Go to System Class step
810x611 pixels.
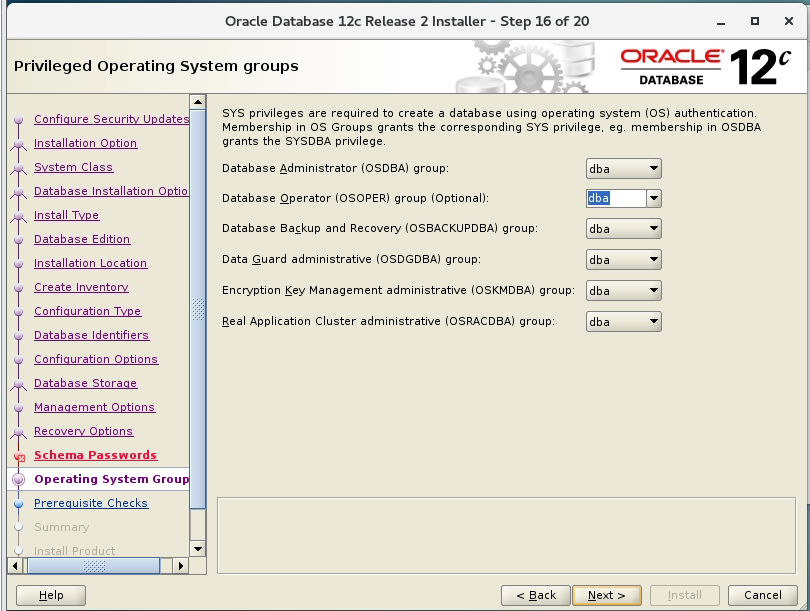(73, 167)
